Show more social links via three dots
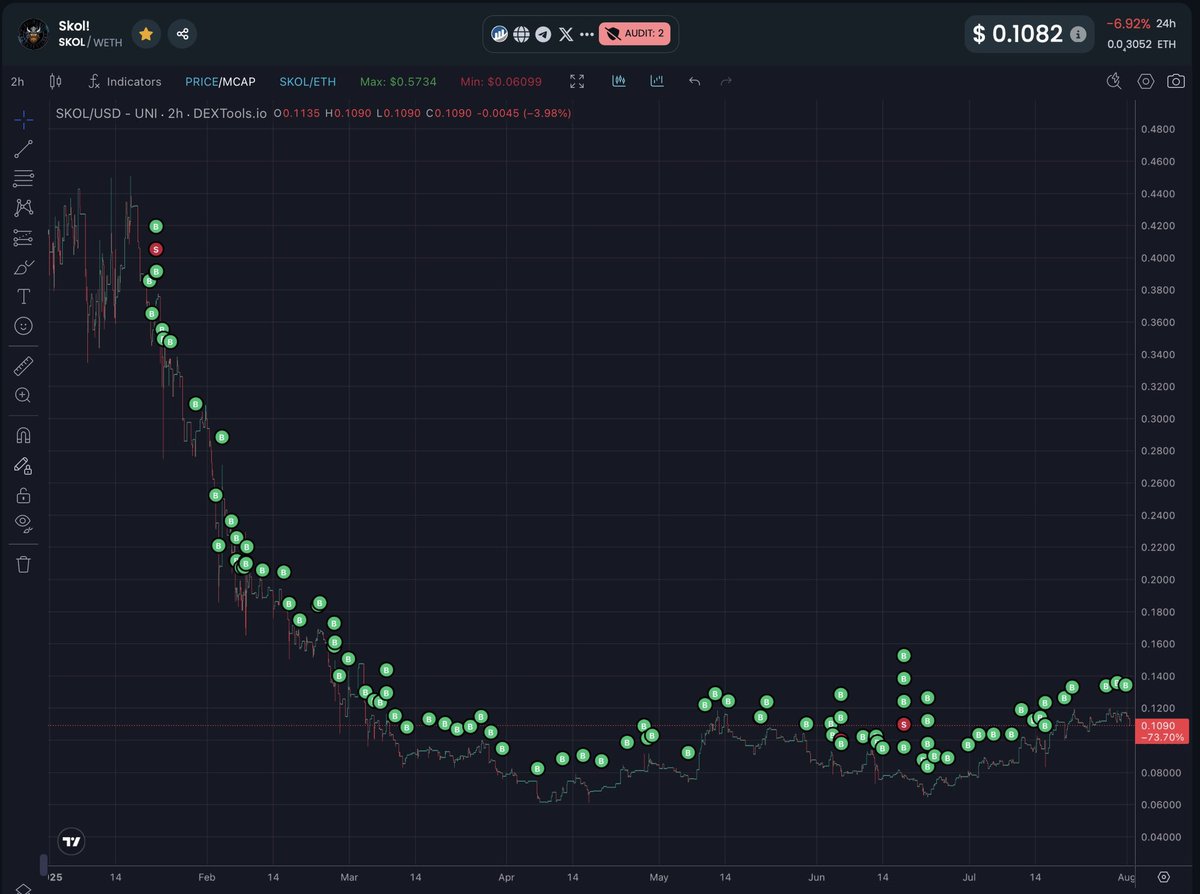Viewport: 1200px width, 894px height. tap(587, 34)
